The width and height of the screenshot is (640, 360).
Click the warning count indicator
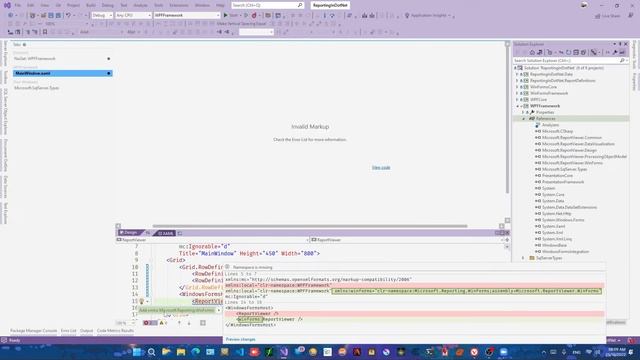(x=163, y=323)
